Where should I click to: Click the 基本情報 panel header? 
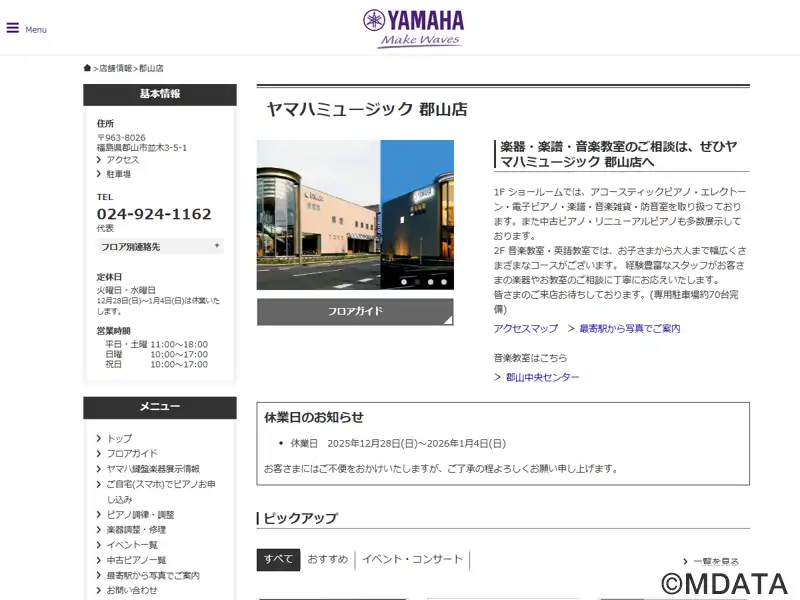pyautogui.click(x=160, y=94)
